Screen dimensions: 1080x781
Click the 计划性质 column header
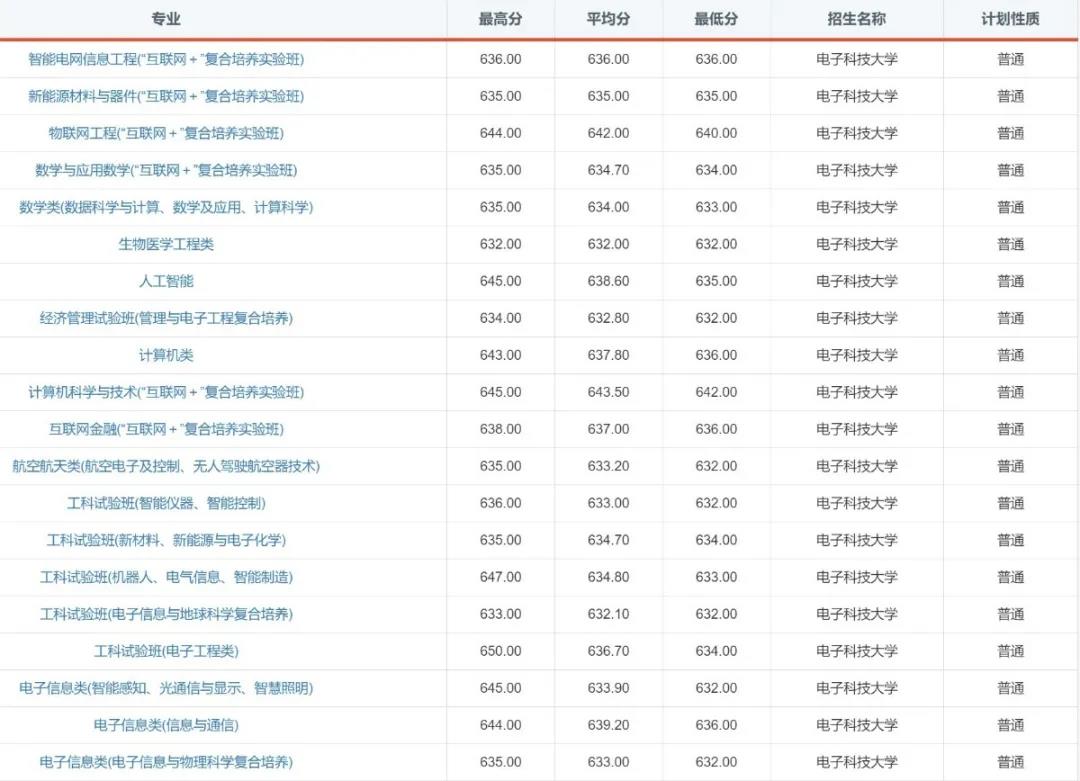tap(1011, 18)
